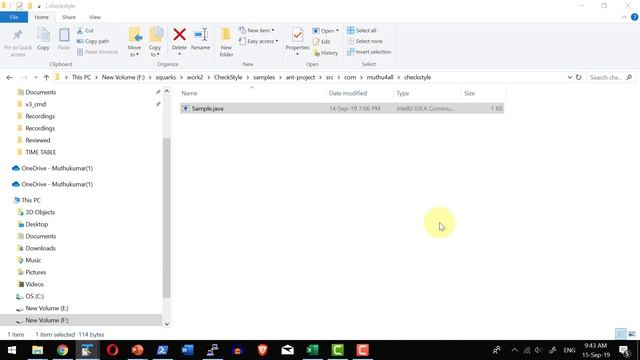Open the Easy access dropdown
Screen dimensions: 640x360
(258, 41)
